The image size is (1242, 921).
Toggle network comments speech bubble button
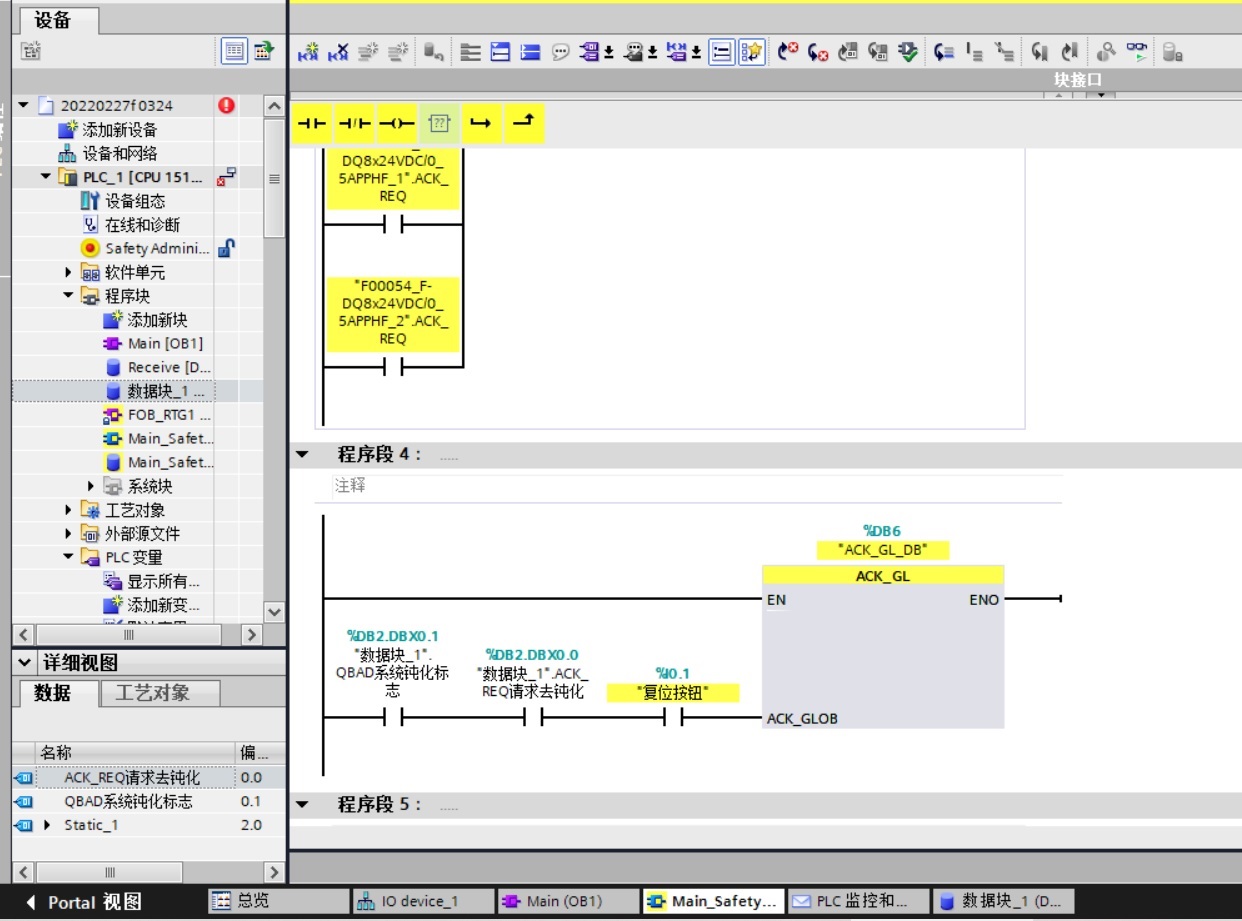click(560, 52)
